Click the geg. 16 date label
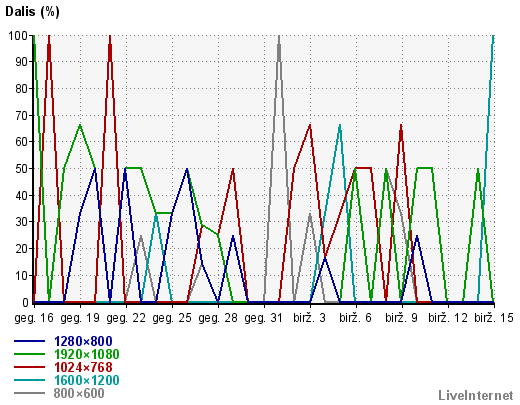Viewport: 520px width, 405px height. [x=34, y=318]
